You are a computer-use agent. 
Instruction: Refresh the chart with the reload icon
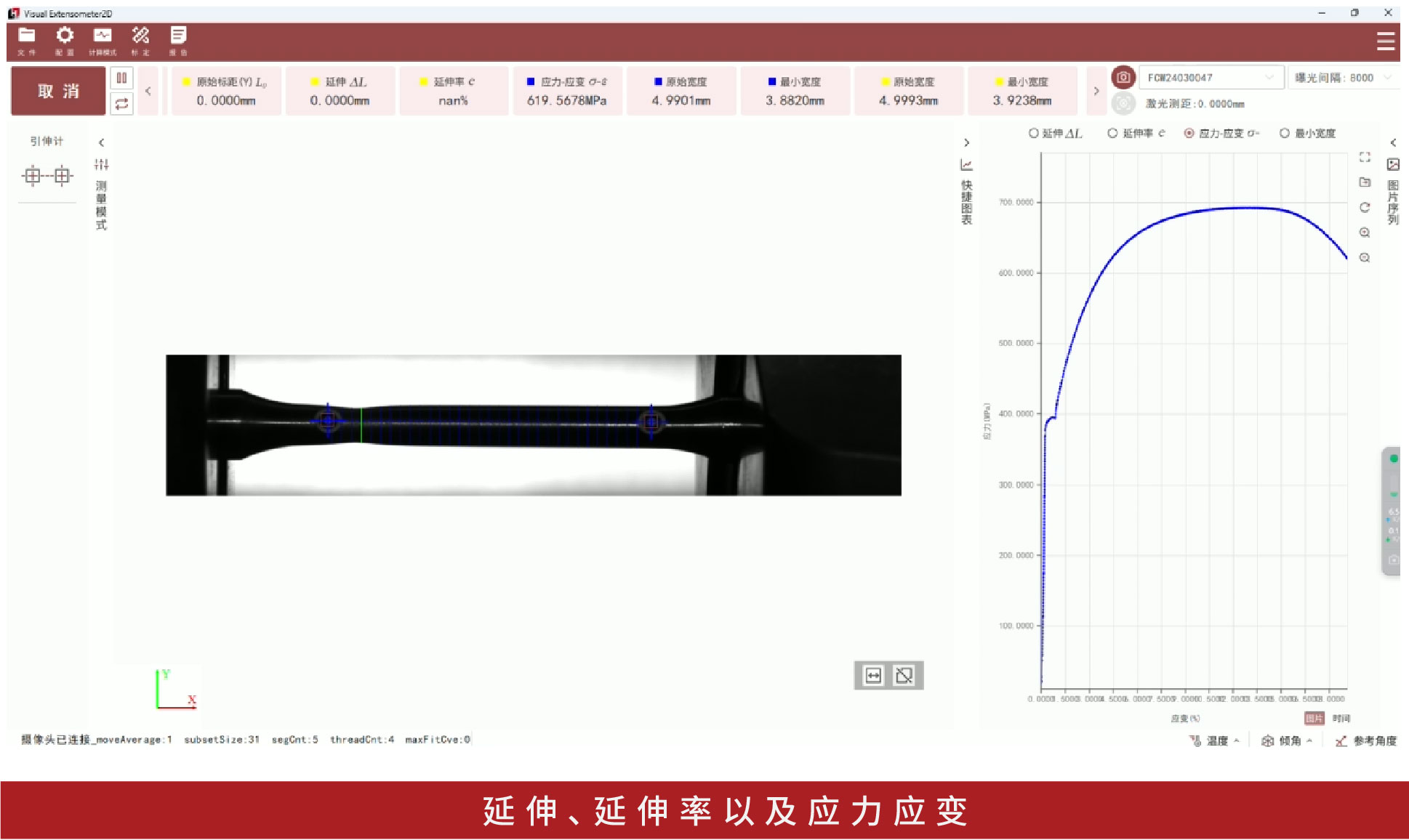[x=1365, y=207]
